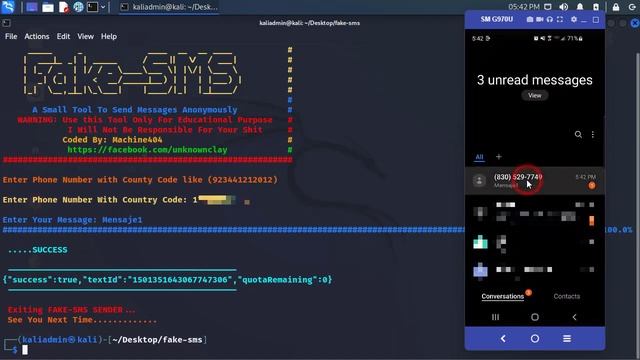Open the volume control tray icon
Screen dimensions: 640x360
pos(564,7)
